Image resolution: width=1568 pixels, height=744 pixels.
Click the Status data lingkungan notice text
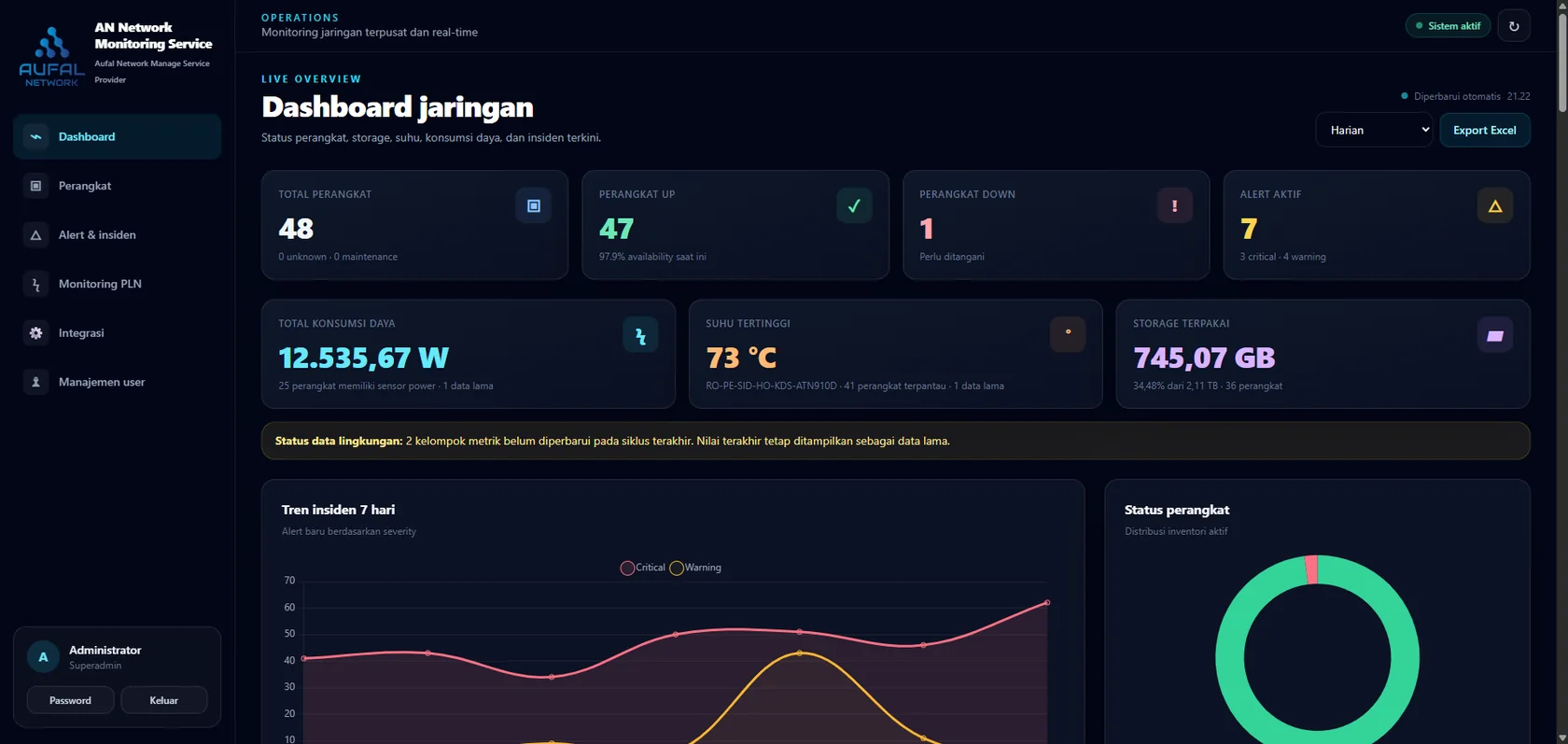tap(612, 441)
